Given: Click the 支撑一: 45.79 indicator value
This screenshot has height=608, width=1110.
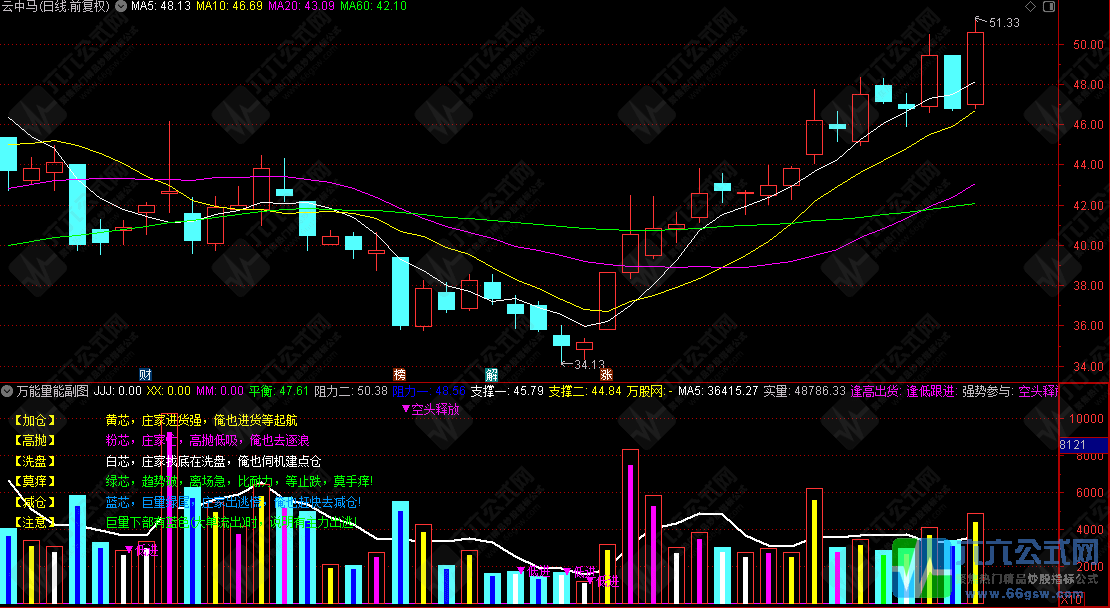Looking at the screenshot, I should tap(508, 391).
